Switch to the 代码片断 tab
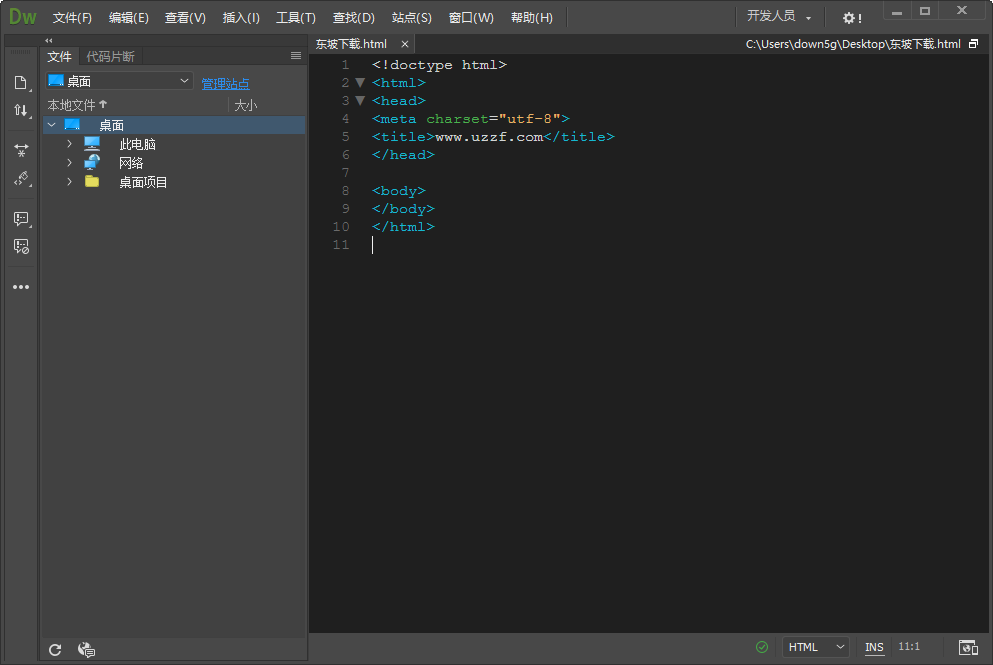 click(110, 56)
